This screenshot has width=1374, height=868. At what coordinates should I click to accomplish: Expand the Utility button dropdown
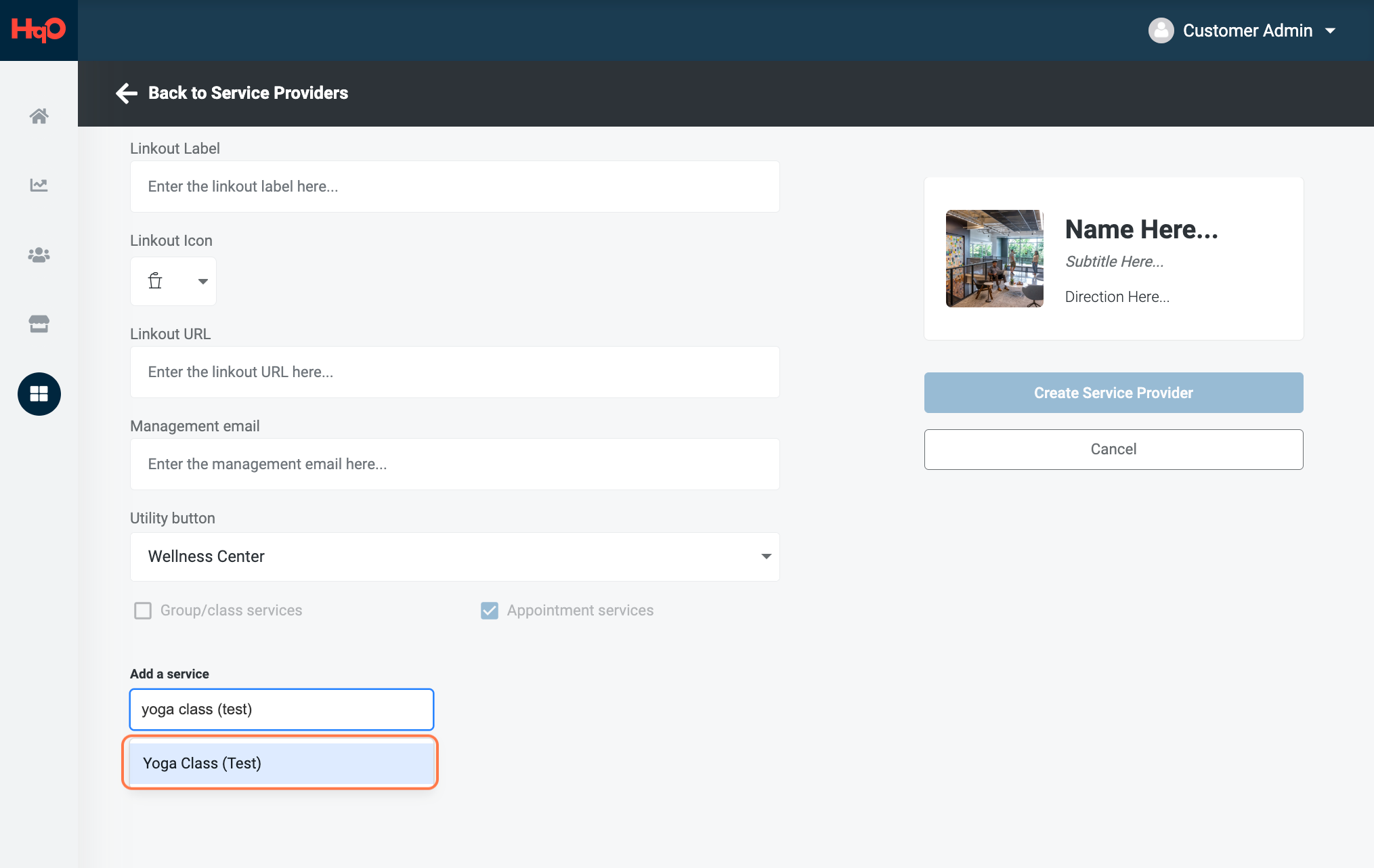point(455,557)
